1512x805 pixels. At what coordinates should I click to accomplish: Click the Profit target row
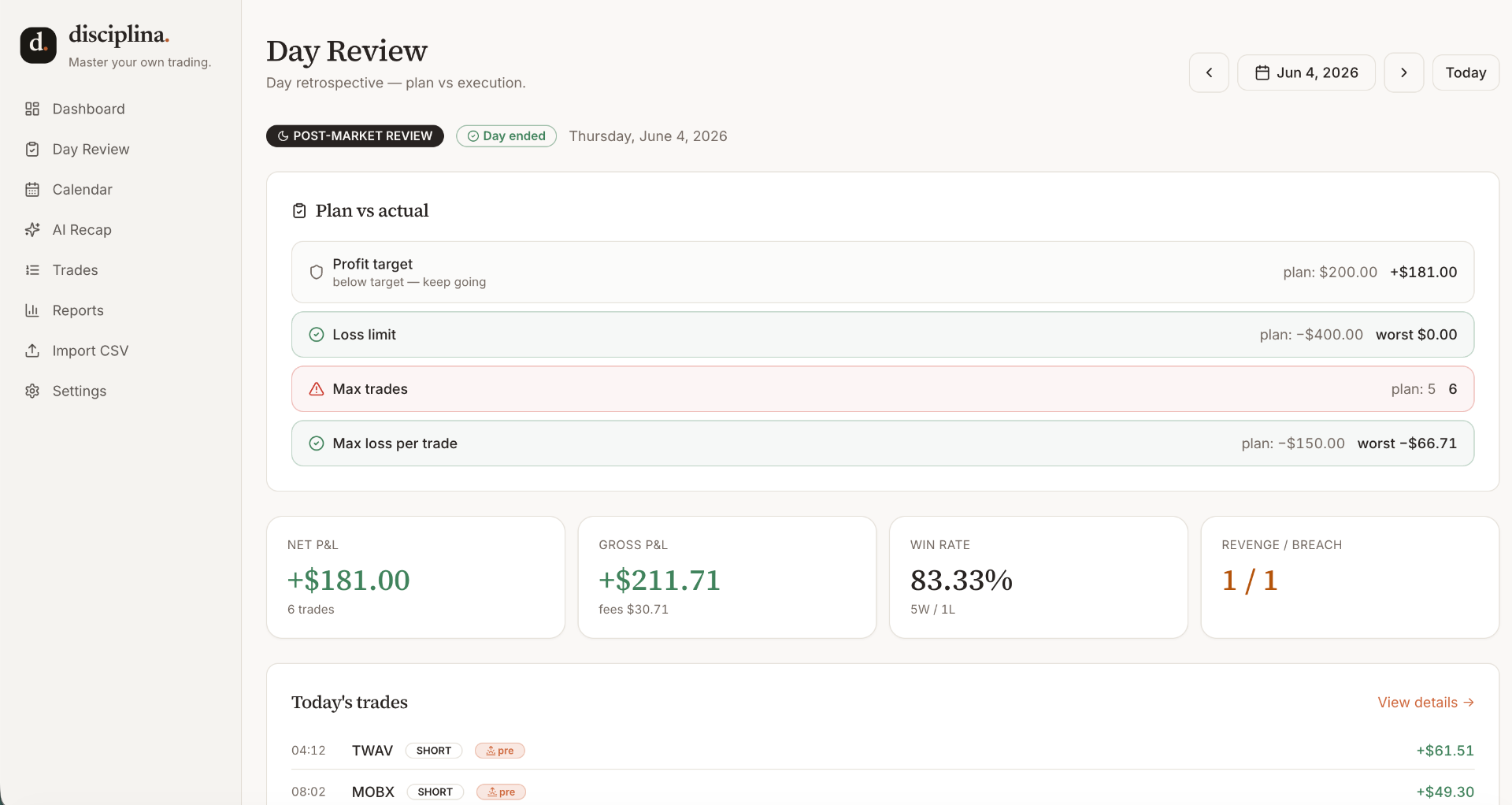tap(883, 272)
